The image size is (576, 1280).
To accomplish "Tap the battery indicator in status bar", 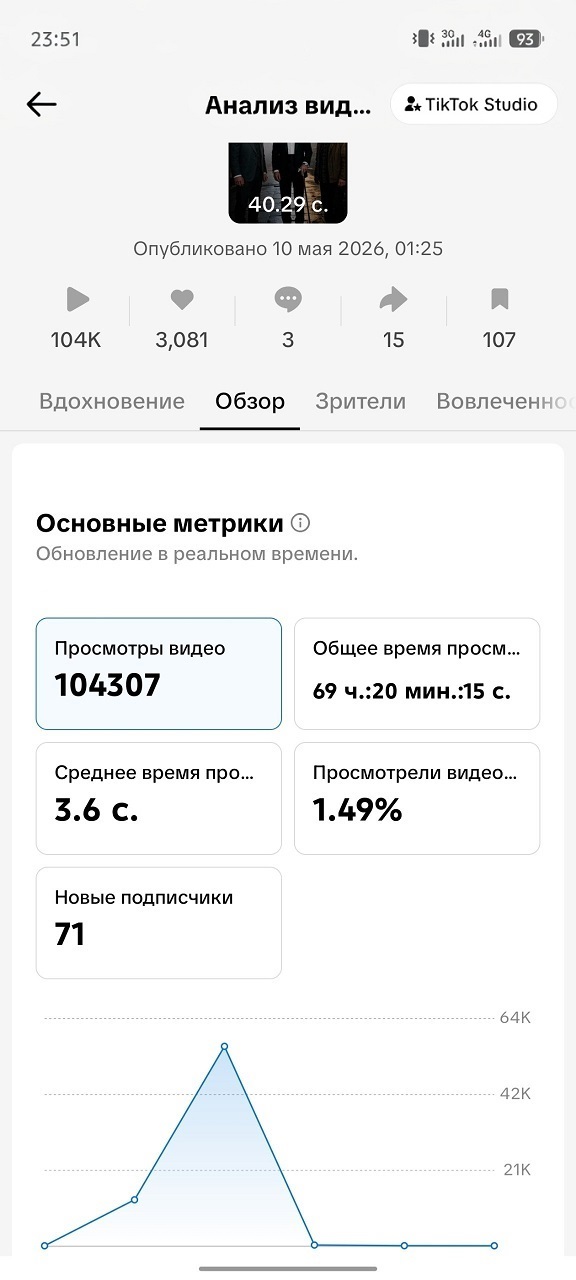I will coord(525,39).
